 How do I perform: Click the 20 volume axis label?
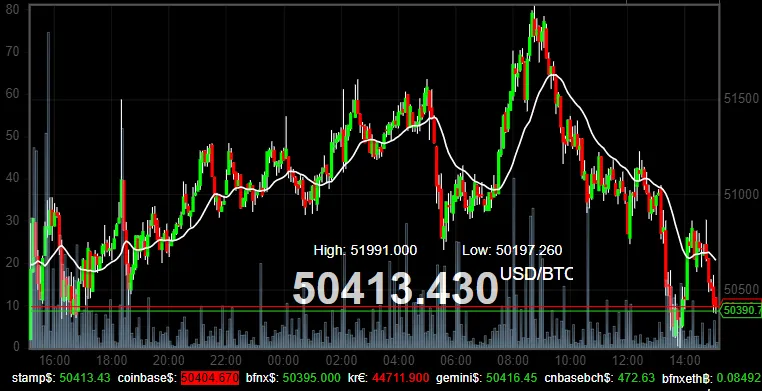tap(13, 263)
